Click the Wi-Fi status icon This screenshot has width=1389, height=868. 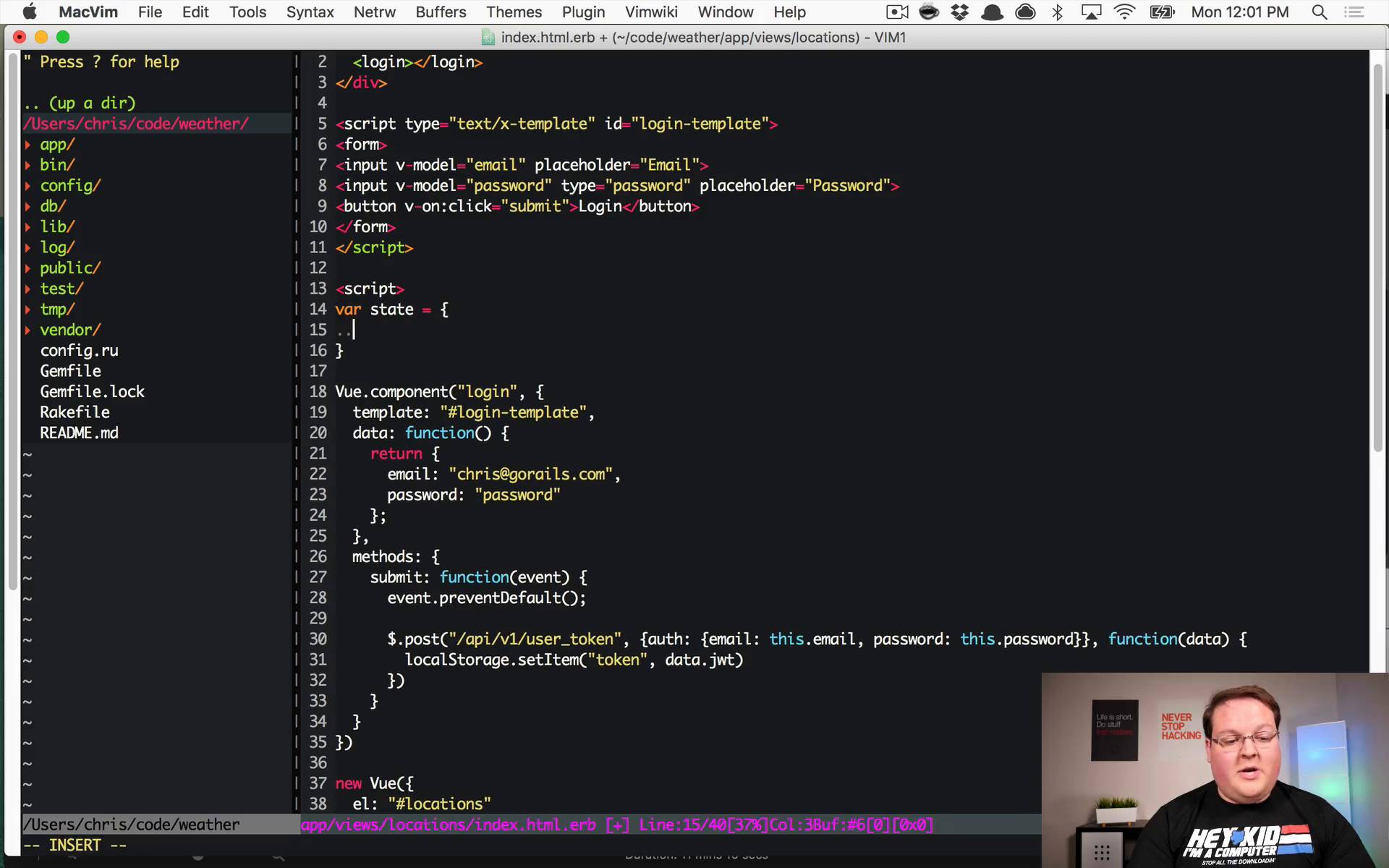pyautogui.click(x=1125, y=12)
